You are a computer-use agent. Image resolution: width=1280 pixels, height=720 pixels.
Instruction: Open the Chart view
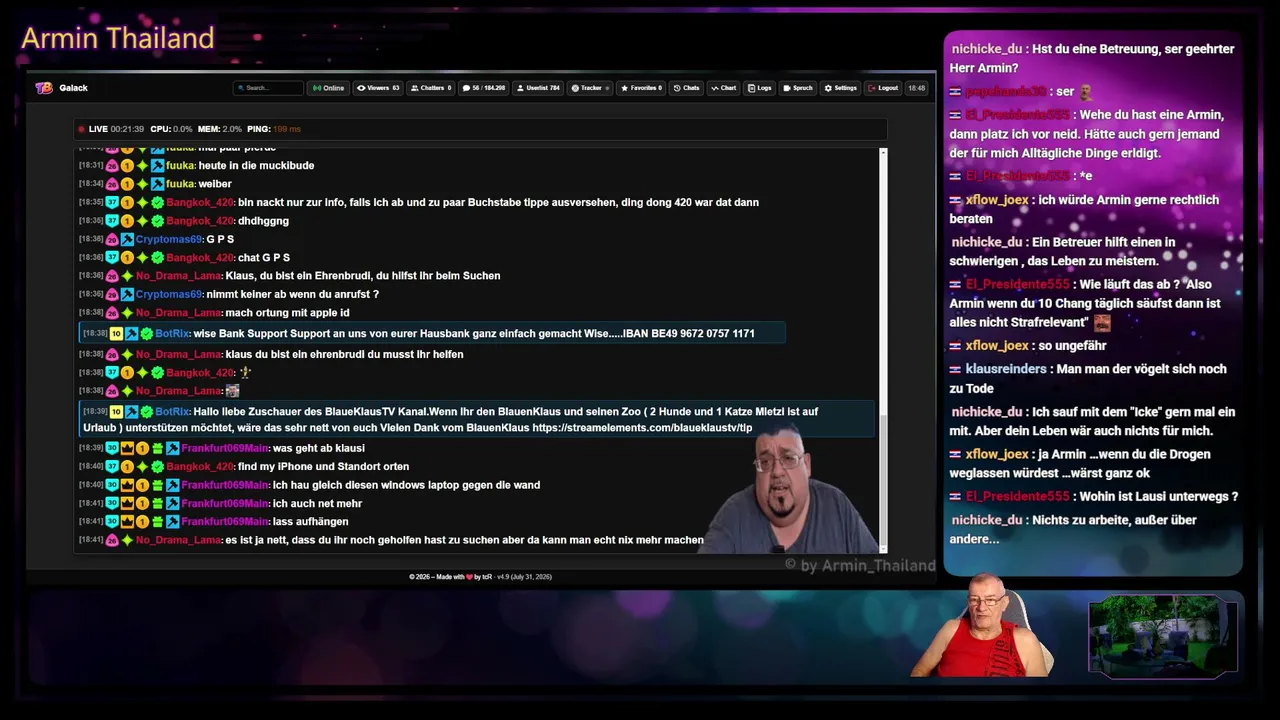(723, 88)
